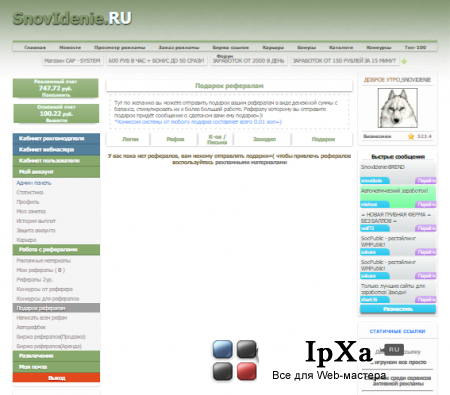The width and height of the screenshot is (450, 395).
Task: Click the SnovIdenie.RU site logo
Action: click(x=72, y=19)
